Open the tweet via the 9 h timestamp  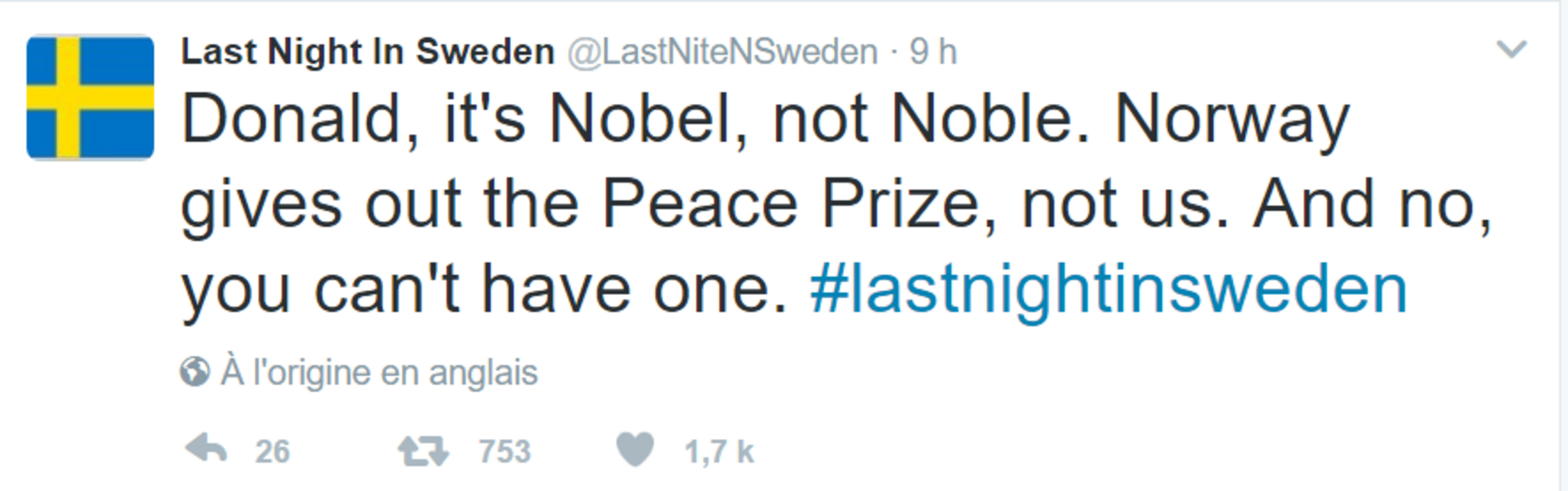[x=932, y=52]
